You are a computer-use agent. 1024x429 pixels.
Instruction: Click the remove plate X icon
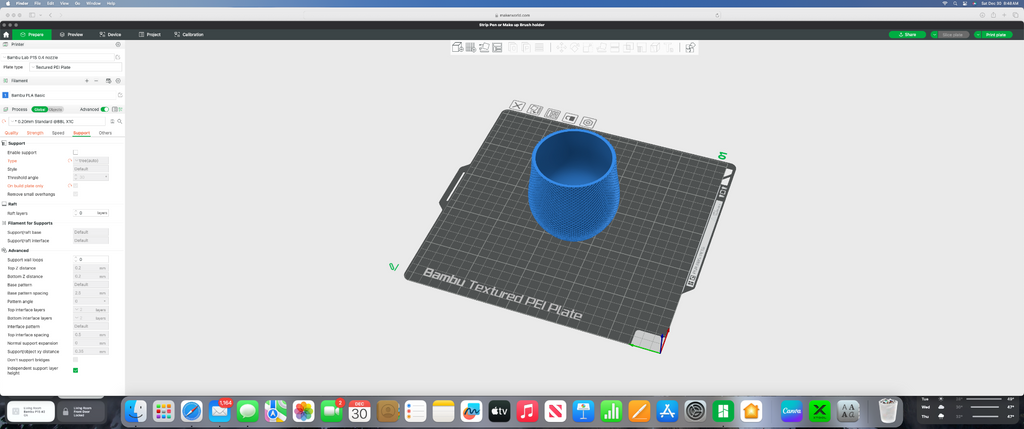pos(517,105)
